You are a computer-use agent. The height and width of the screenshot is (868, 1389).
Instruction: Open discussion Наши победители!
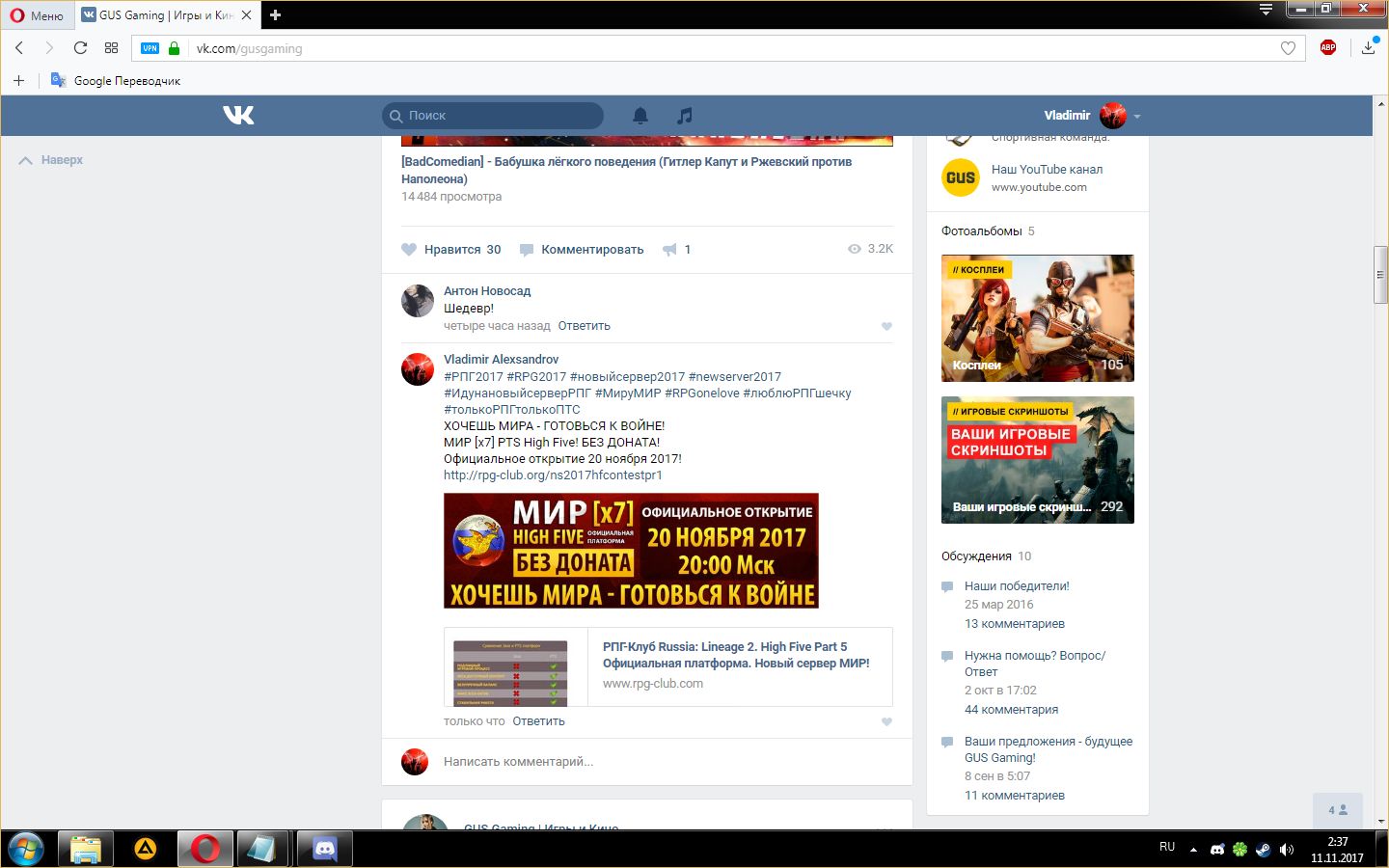click(1017, 586)
